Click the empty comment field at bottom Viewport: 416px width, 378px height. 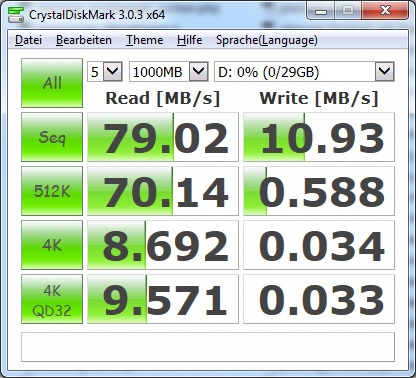pos(208,347)
